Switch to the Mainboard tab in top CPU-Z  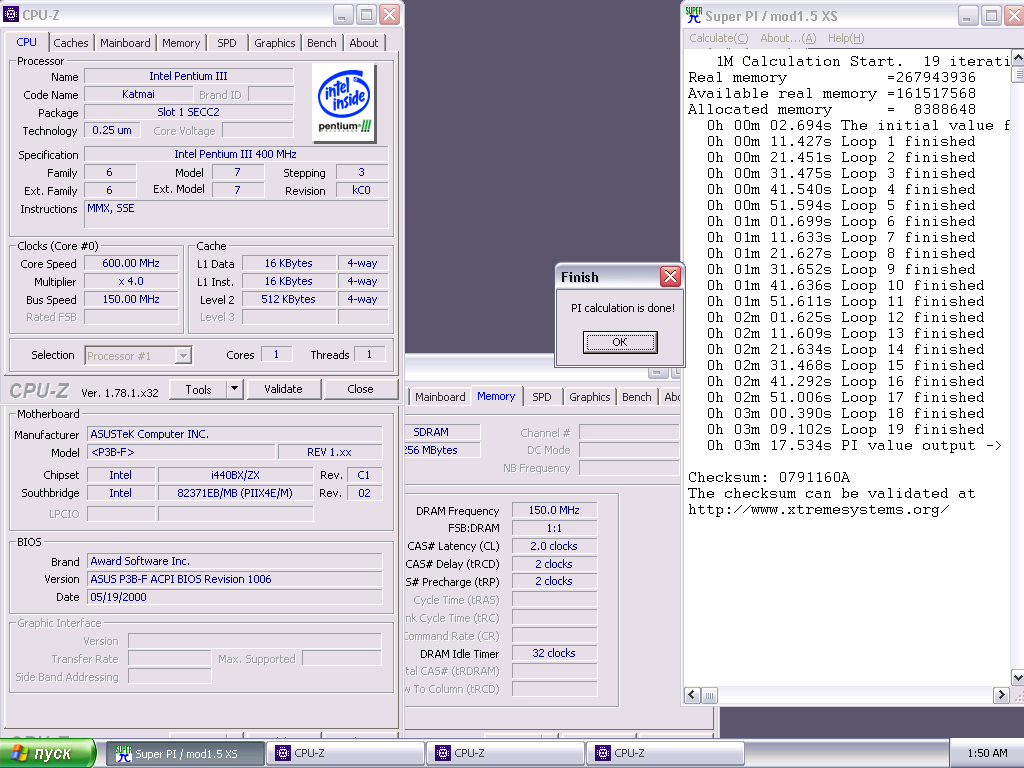tap(125, 43)
